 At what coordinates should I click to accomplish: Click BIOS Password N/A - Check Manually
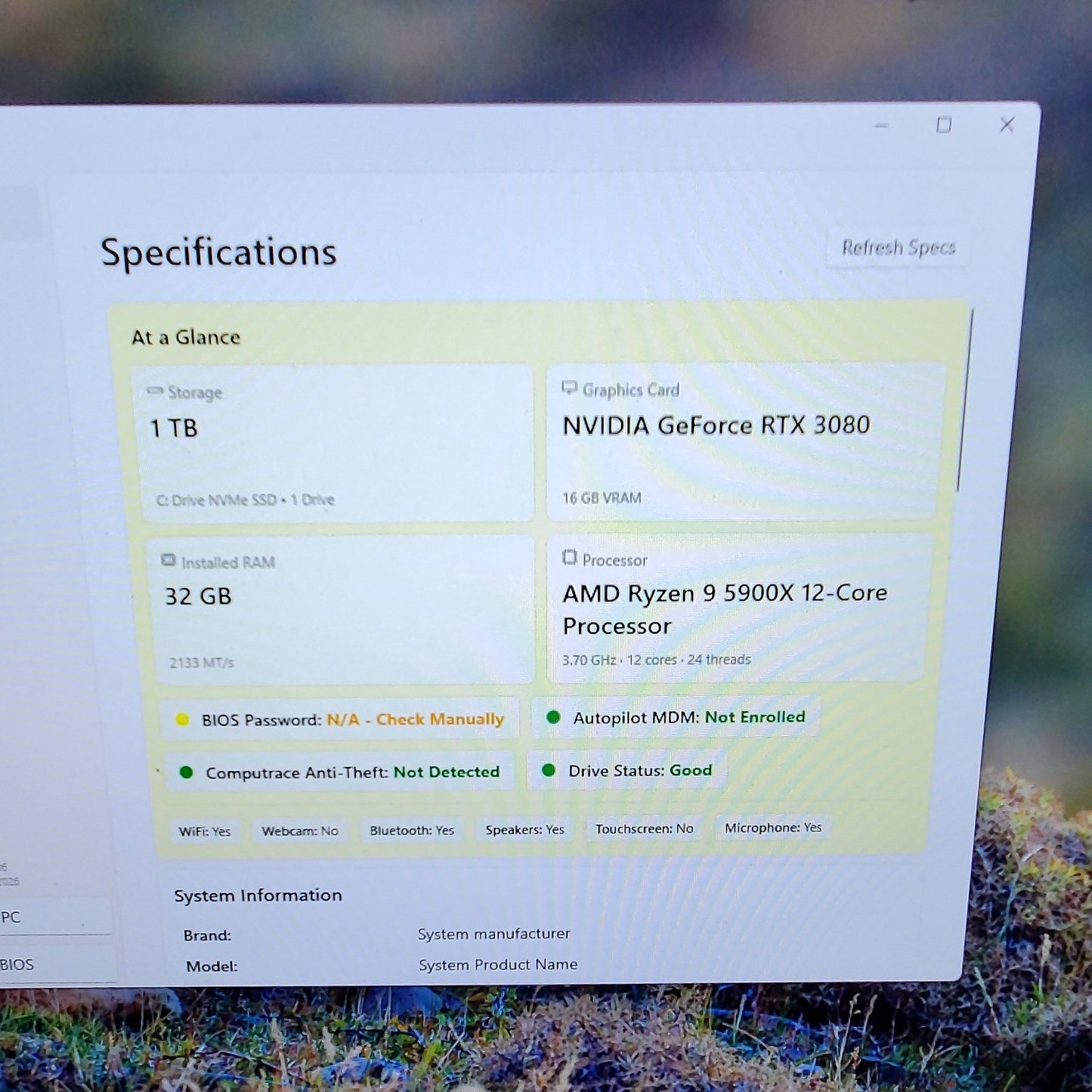(x=339, y=719)
